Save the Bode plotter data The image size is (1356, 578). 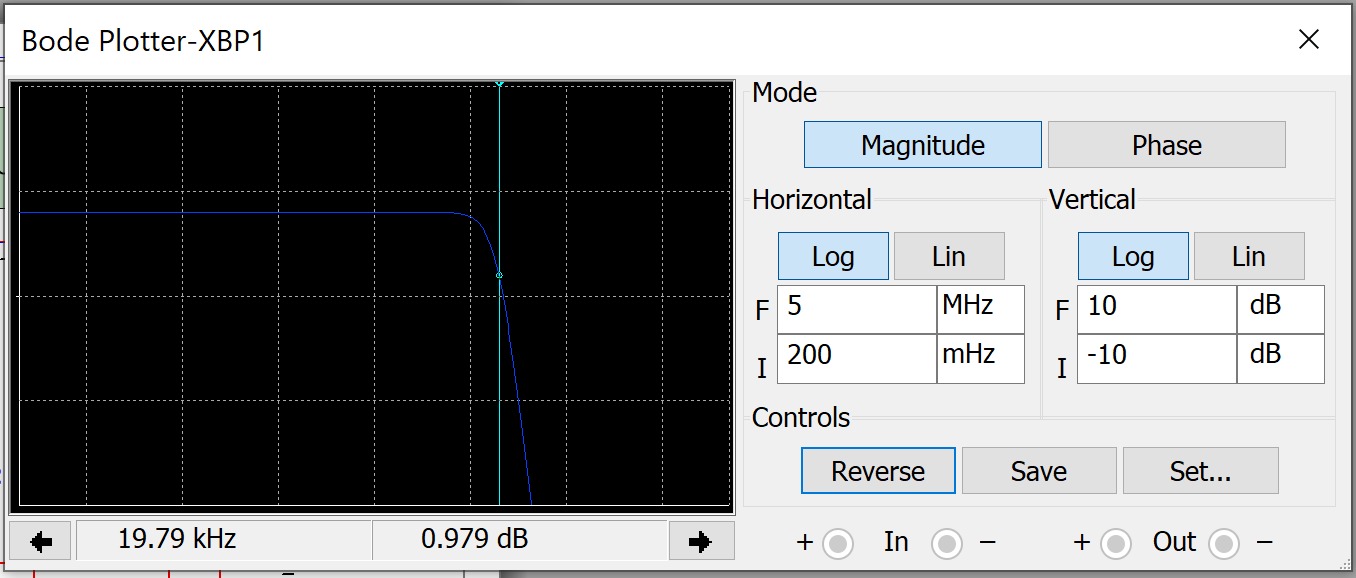(1038, 470)
